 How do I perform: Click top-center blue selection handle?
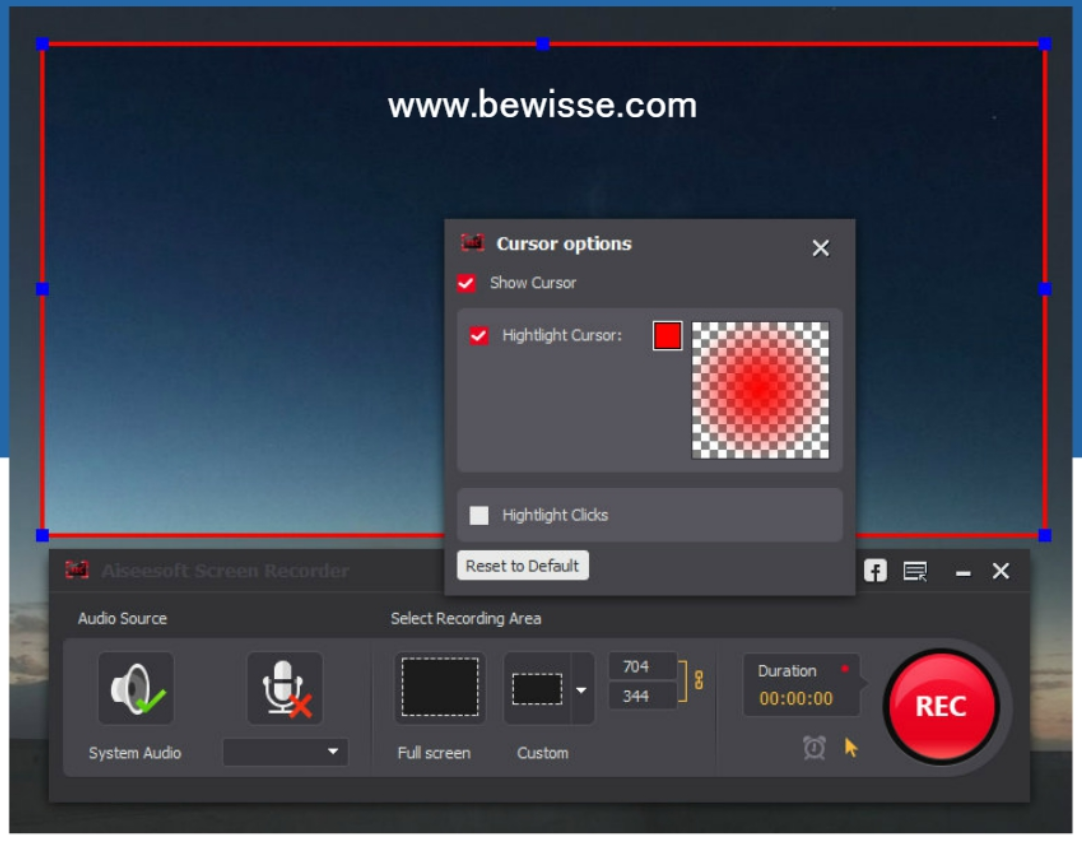(543, 44)
